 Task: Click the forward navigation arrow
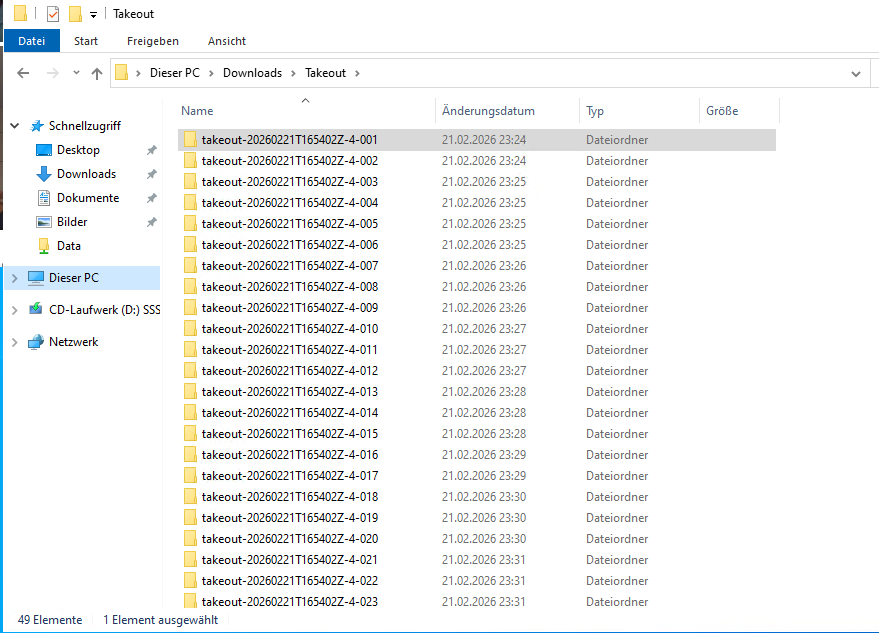pyautogui.click(x=53, y=73)
